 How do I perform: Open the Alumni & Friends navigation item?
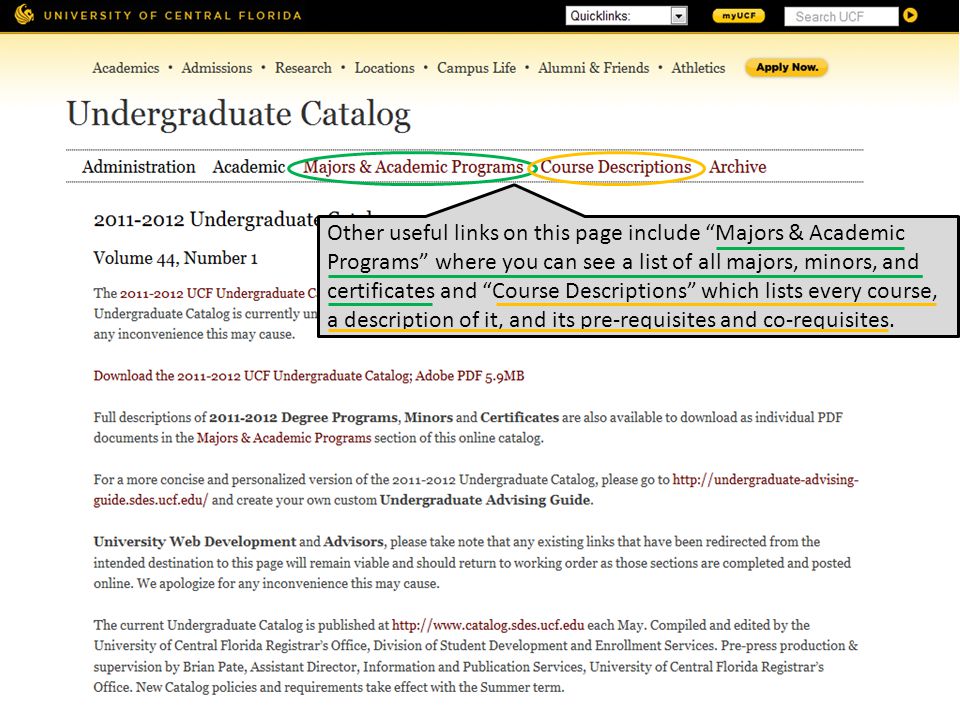tap(593, 68)
